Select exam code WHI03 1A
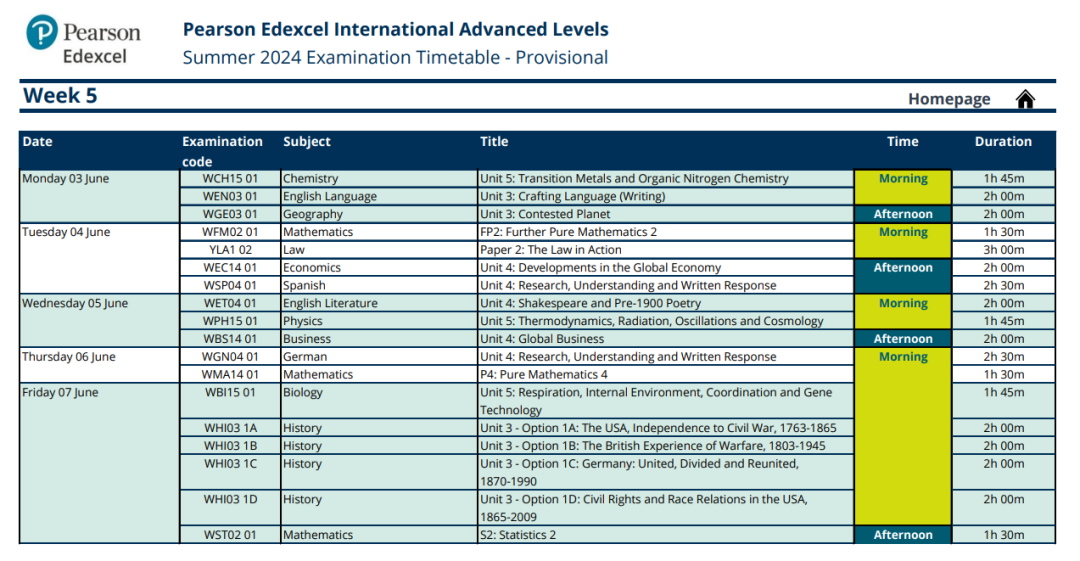Viewport: 1080px width, 561px height. [230, 428]
